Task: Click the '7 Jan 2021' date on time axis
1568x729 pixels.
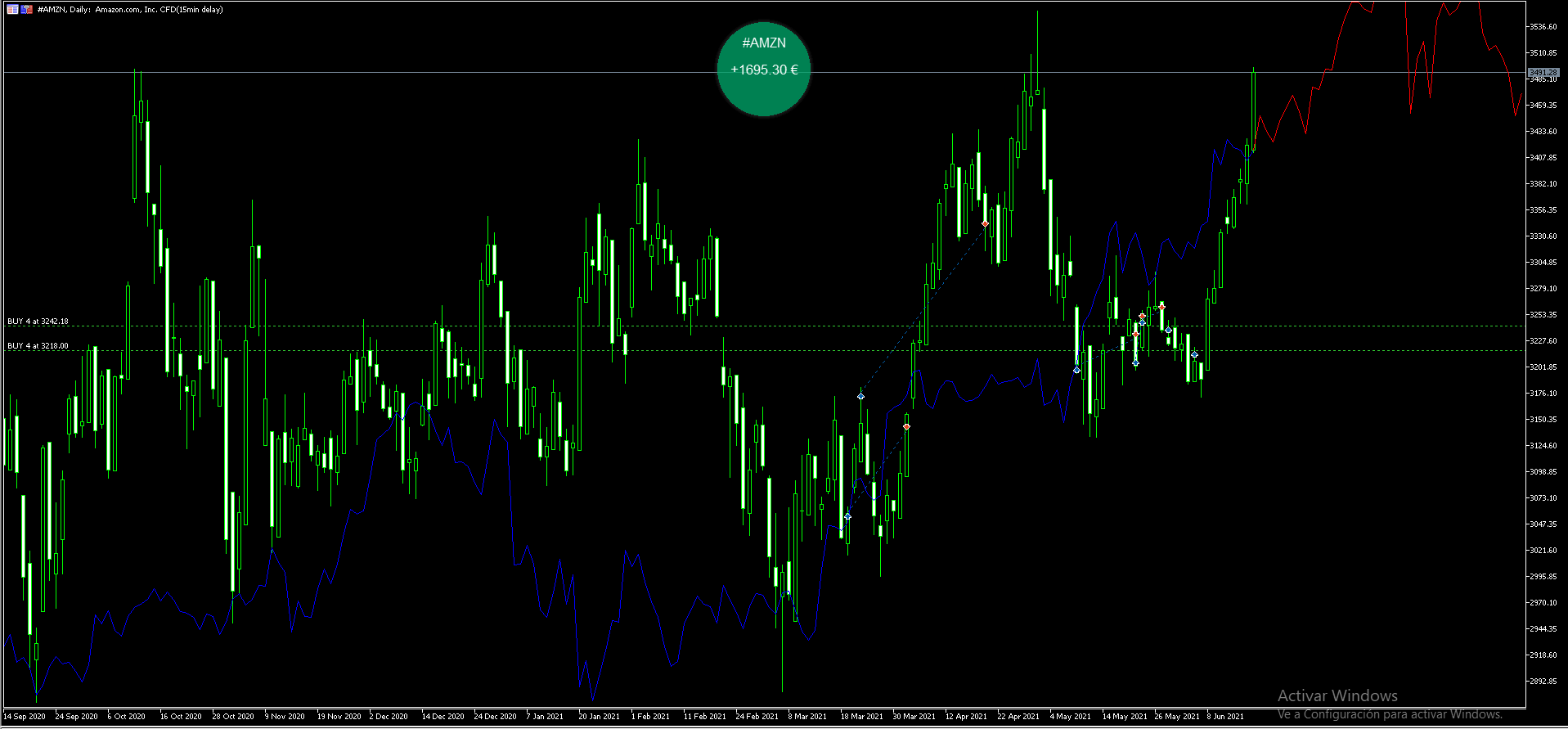Action: pyautogui.click(x=546, y=717)
